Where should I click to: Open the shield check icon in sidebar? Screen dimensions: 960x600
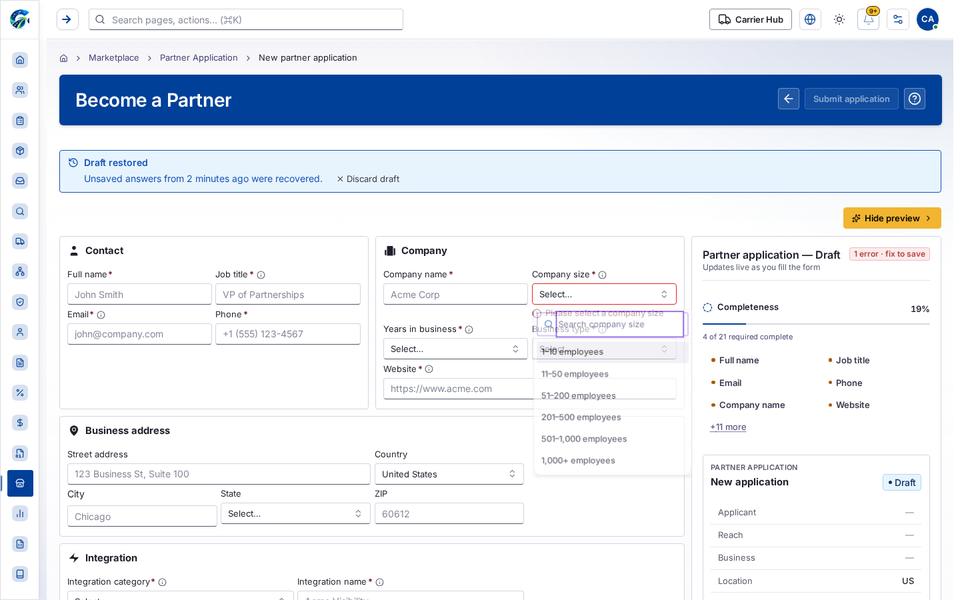click(20, 302)
